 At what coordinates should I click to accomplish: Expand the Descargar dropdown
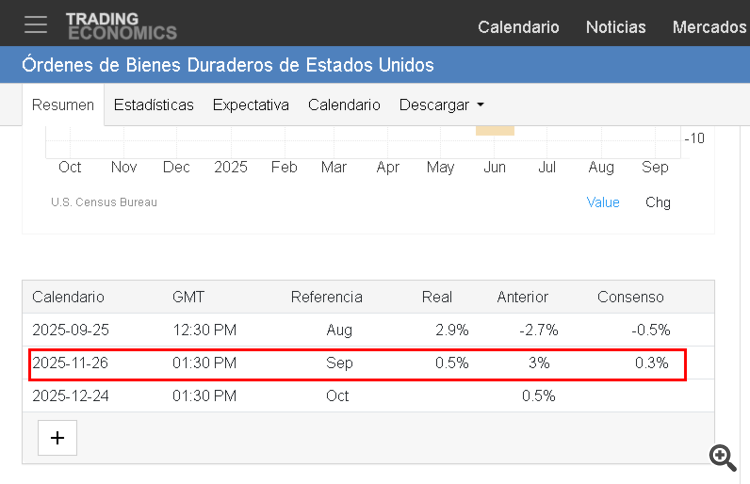(441, 105)
